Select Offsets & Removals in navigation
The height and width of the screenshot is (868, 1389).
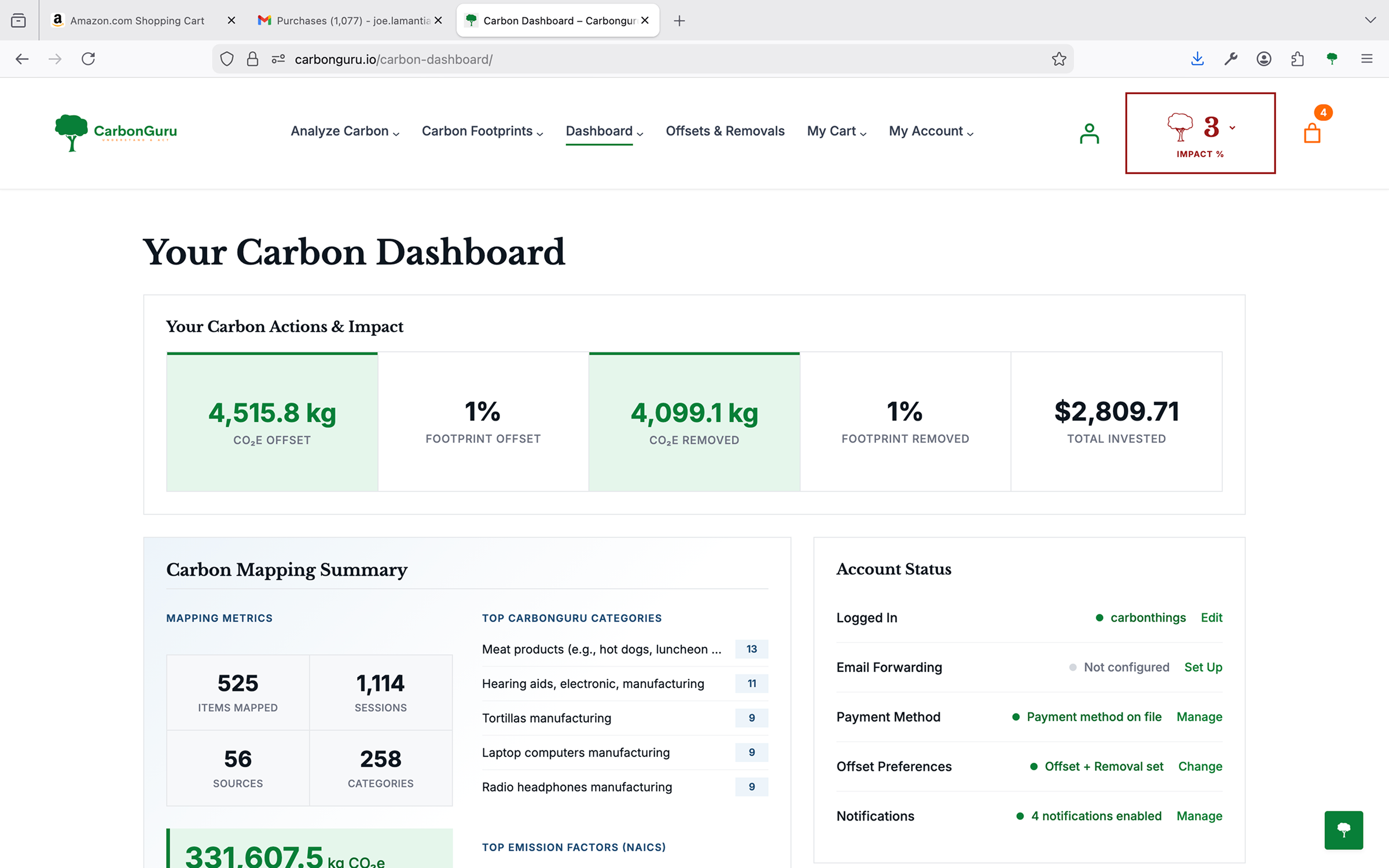(x=725, y=131)
